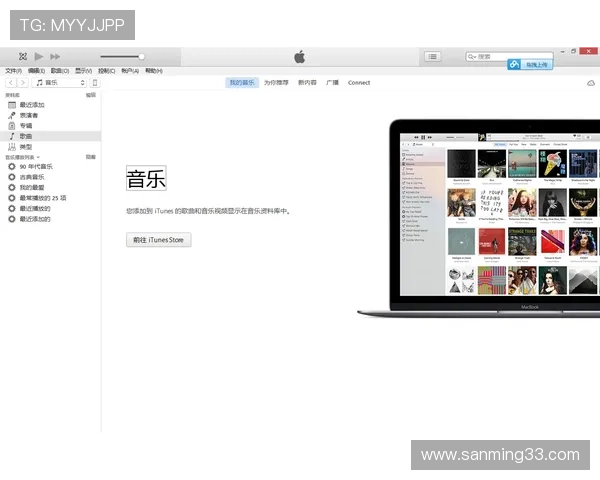600x480 pixels.
Task: Open the 编辑(E) menu
Action: coord(36,71)
